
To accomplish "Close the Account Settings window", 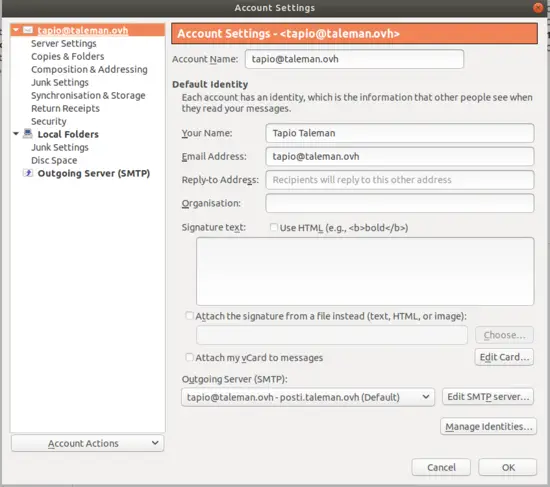I will (x=538, y=7).
